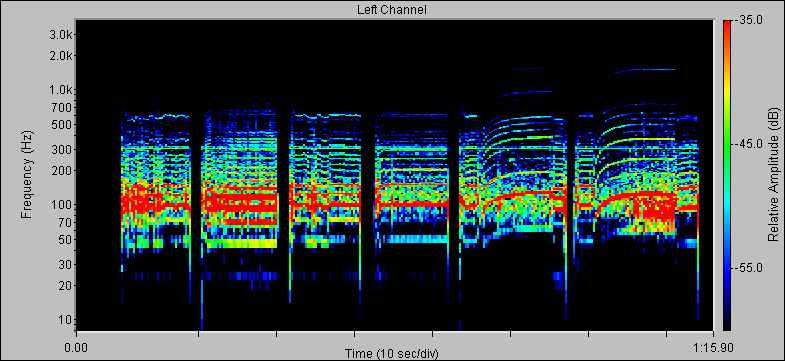785x361 pixels.
Task: Click the 500 frequency axis label
Action: pos(64,125)
